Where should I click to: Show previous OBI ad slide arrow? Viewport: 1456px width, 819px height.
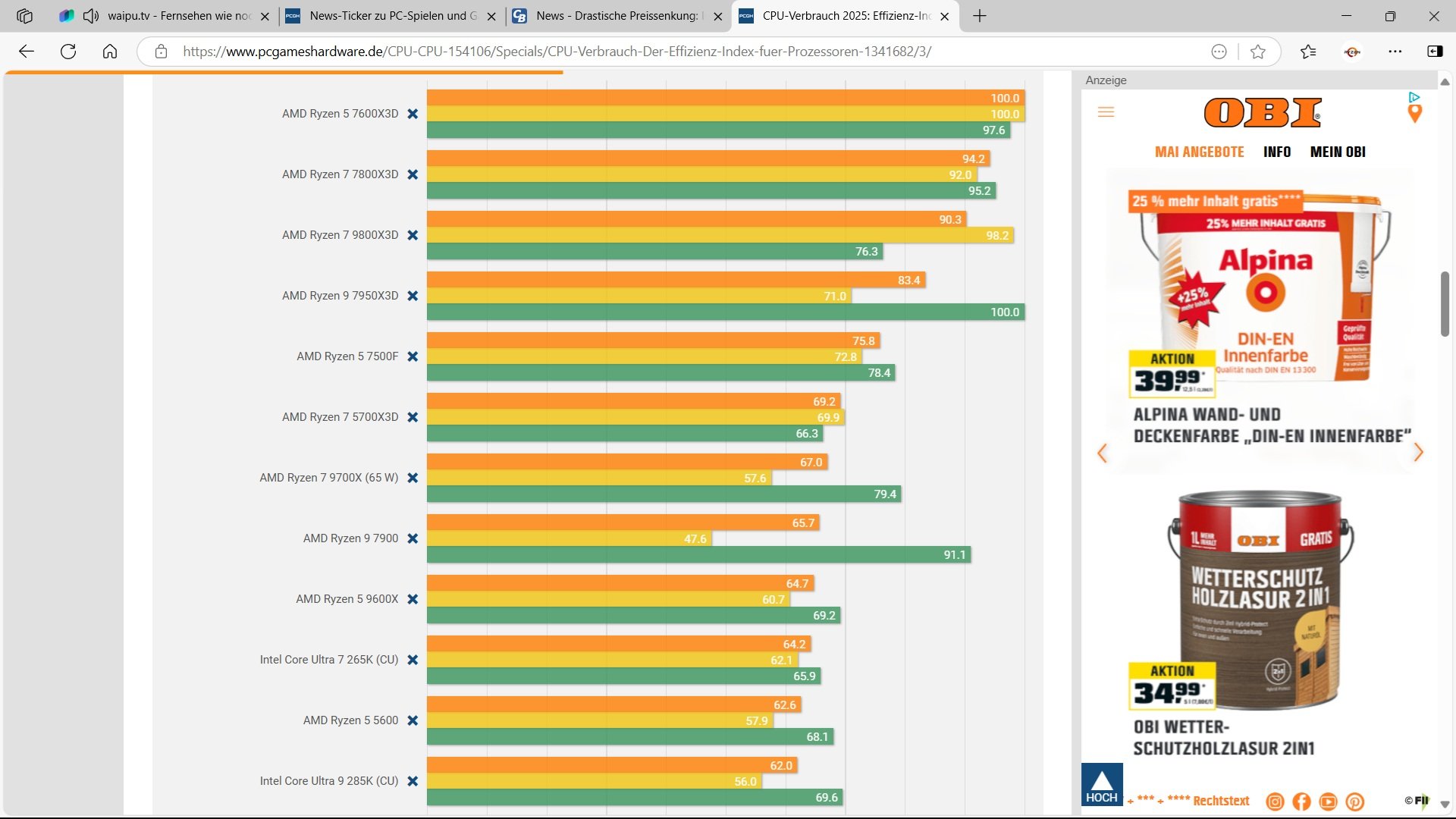tap(1103, 453)
